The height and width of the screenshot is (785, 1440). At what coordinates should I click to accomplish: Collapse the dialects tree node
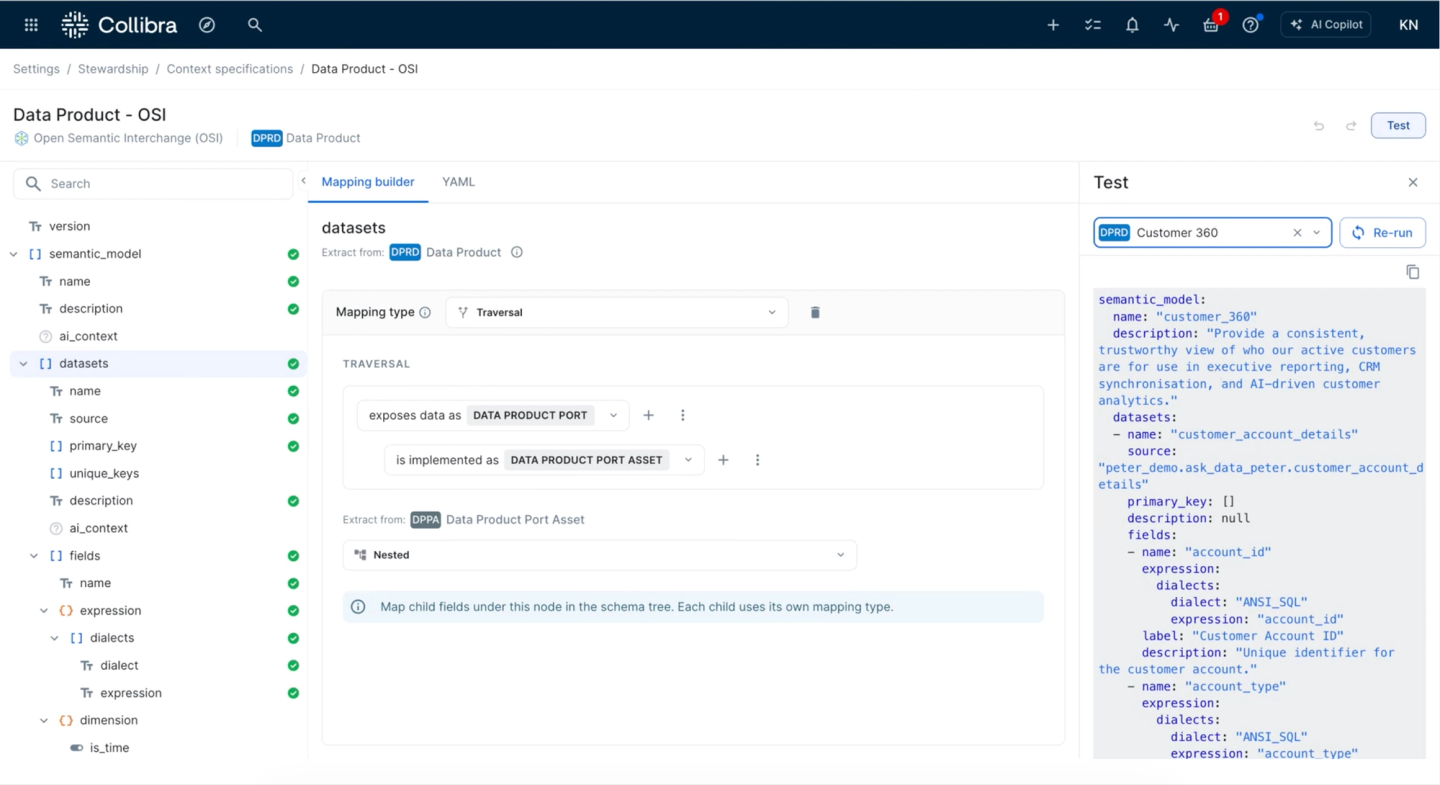(x=55, y=638)
